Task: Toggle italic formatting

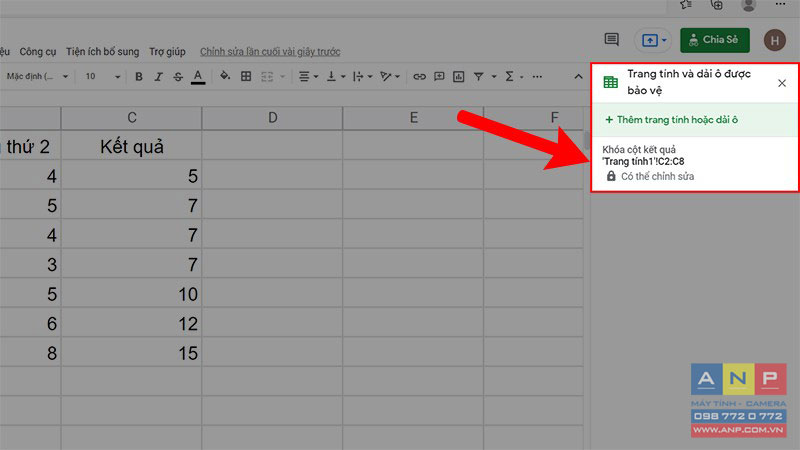Action: click(158, 77)
